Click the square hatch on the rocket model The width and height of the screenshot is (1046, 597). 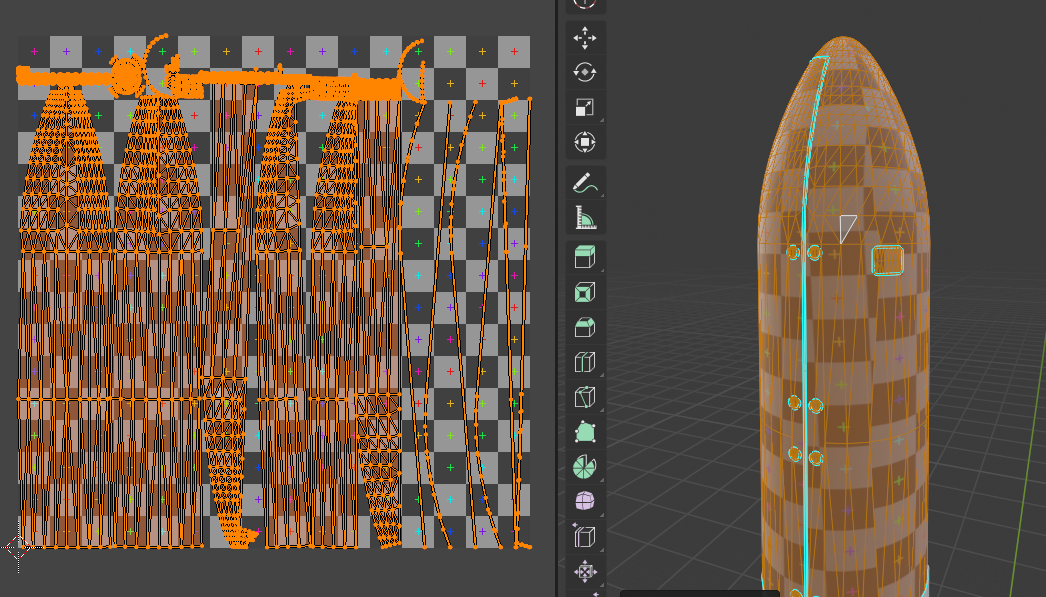click(x=887, y=260)
